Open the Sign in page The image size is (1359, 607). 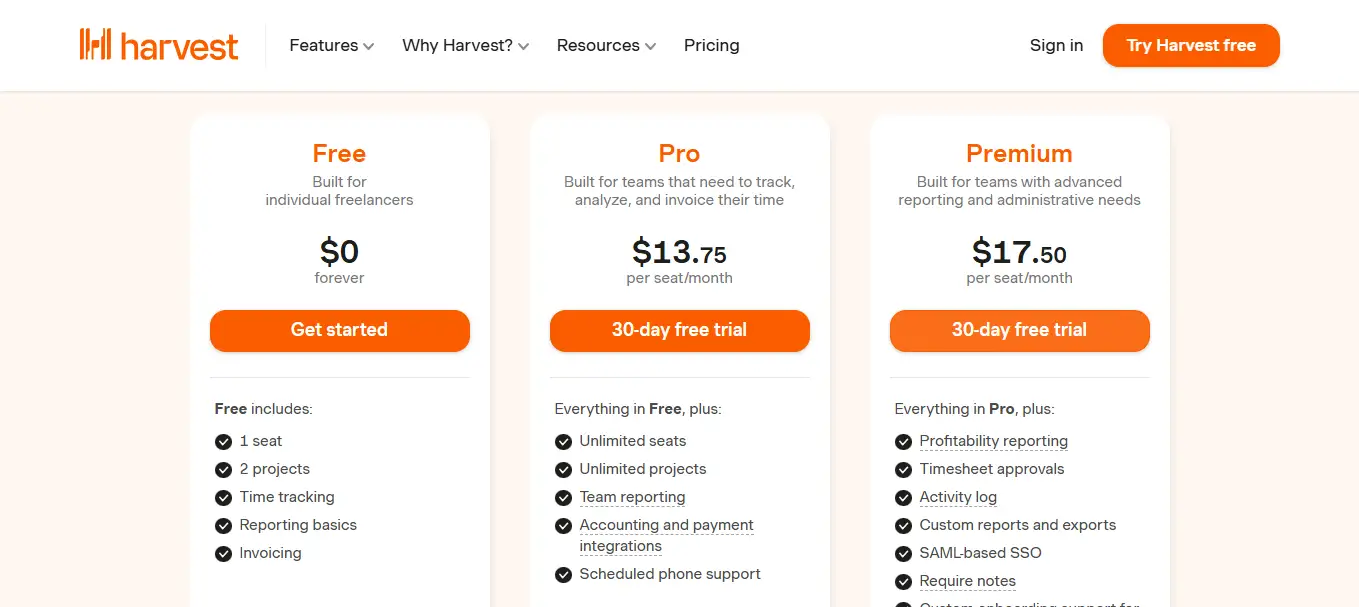[1056, 45]
